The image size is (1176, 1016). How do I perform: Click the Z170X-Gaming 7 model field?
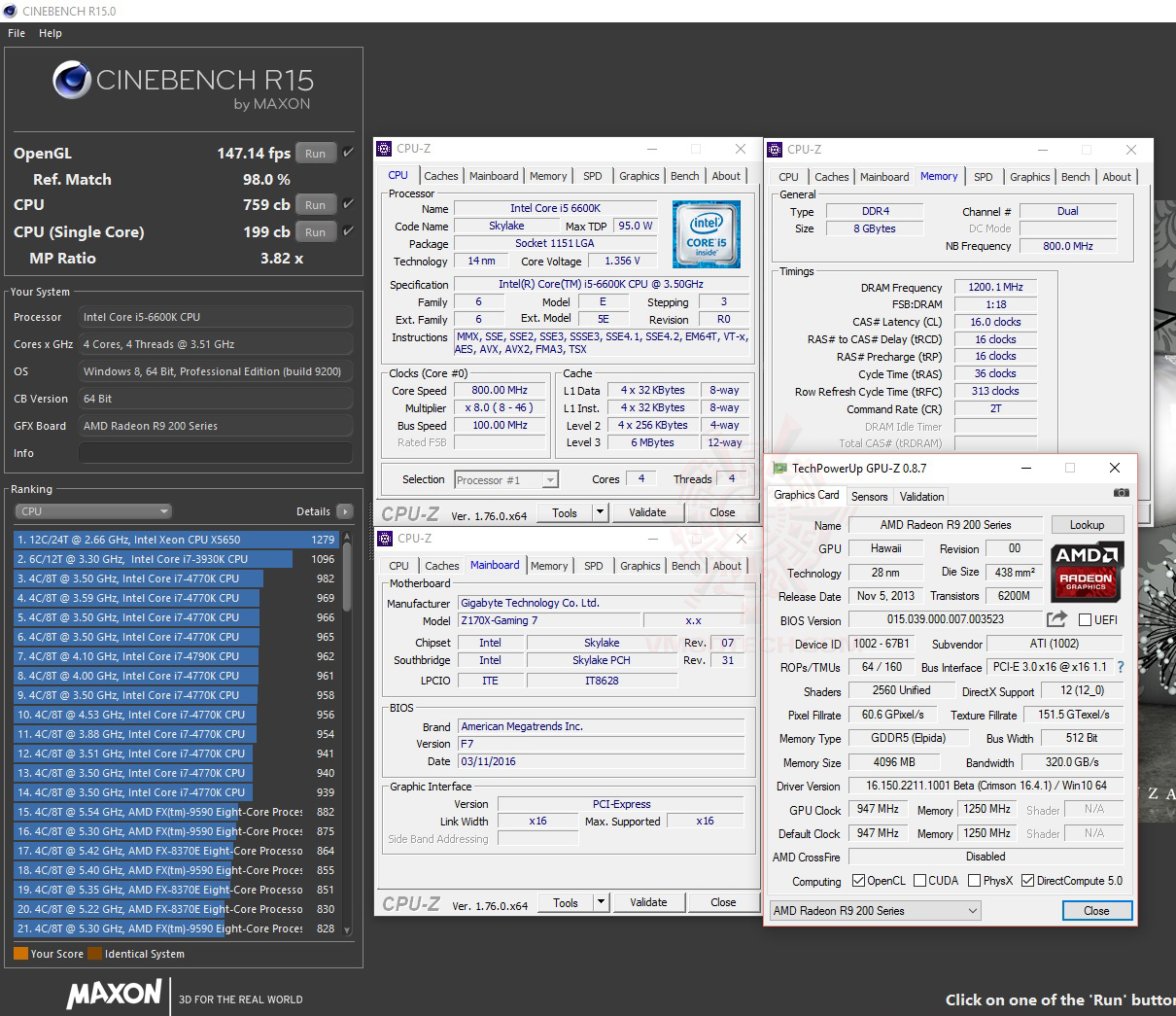coord(549,620)
